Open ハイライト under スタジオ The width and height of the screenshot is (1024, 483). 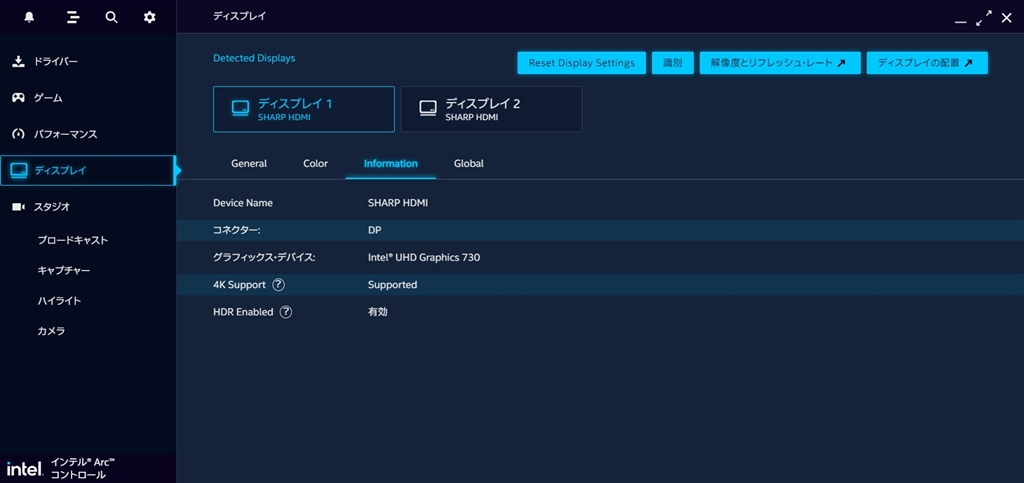[59, 301]
